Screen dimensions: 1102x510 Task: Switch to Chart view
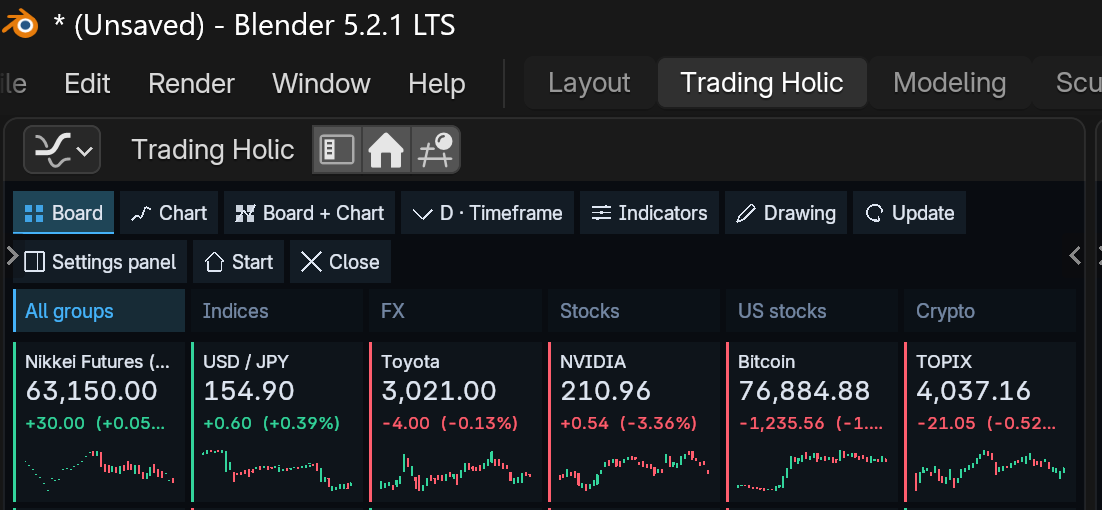coord(169,213)
